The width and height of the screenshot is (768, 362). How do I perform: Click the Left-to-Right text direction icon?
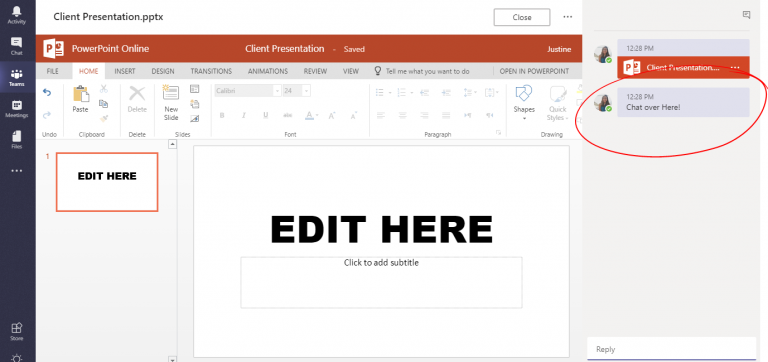(468, 115)
